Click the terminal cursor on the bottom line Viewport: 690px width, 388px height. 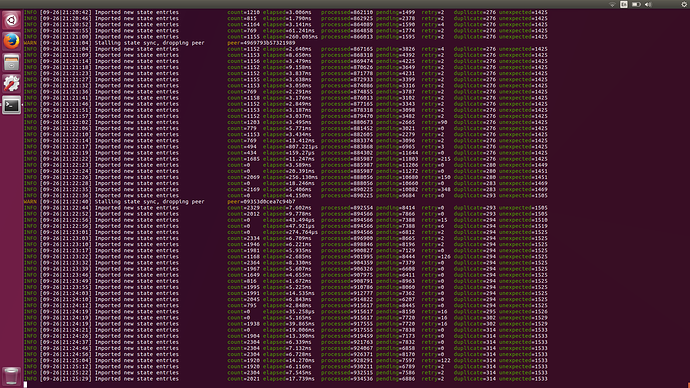[26, 384]
